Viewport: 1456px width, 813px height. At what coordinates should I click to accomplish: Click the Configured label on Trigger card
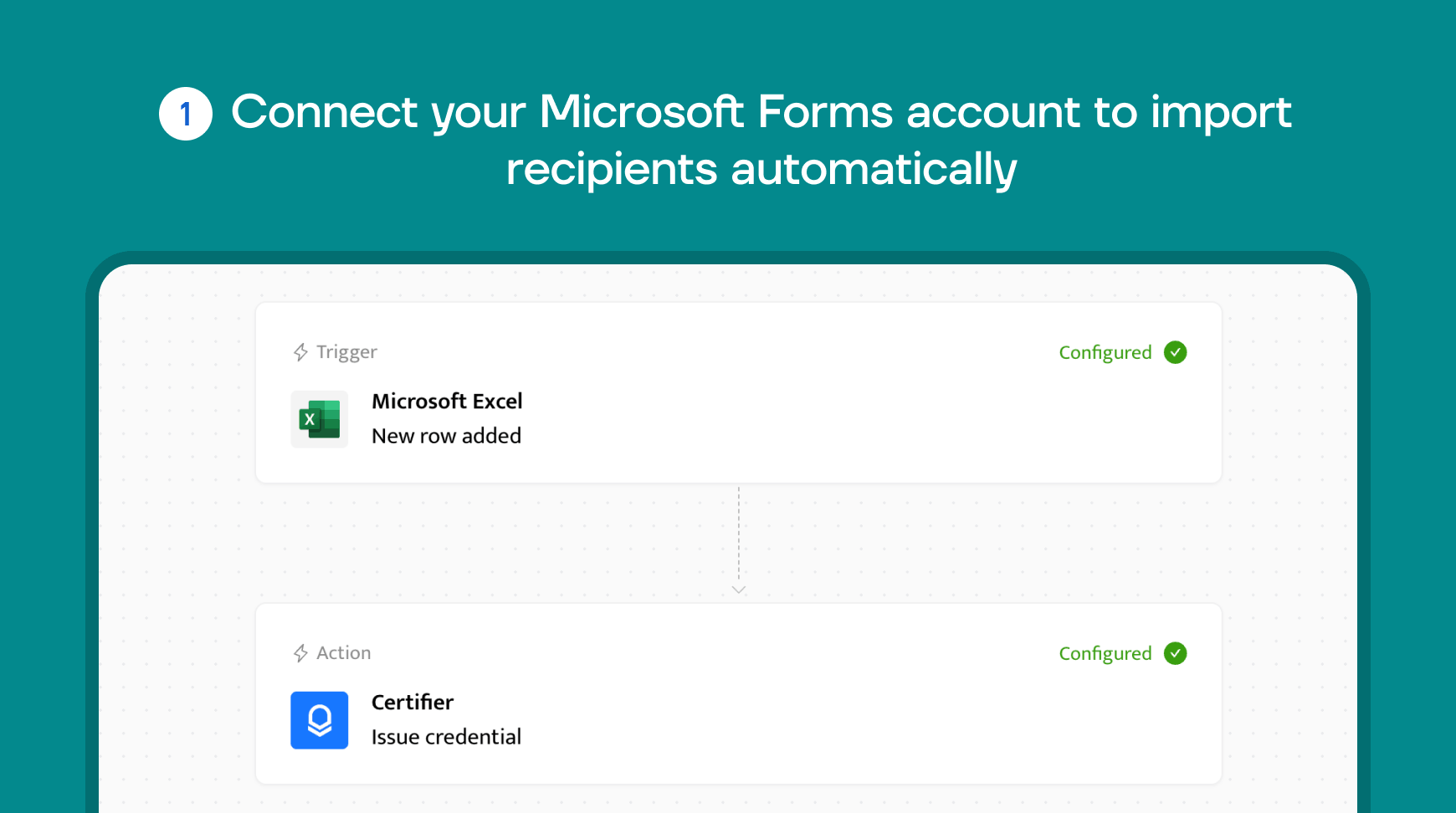click(1105, 353)
